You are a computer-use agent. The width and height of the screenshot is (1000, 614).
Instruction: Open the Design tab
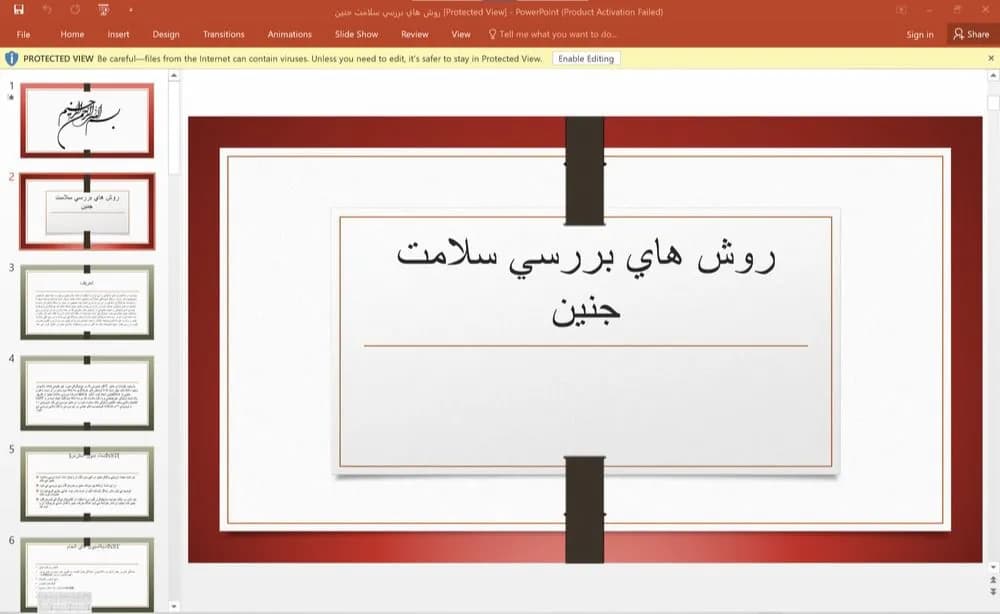tap(166, 34)
